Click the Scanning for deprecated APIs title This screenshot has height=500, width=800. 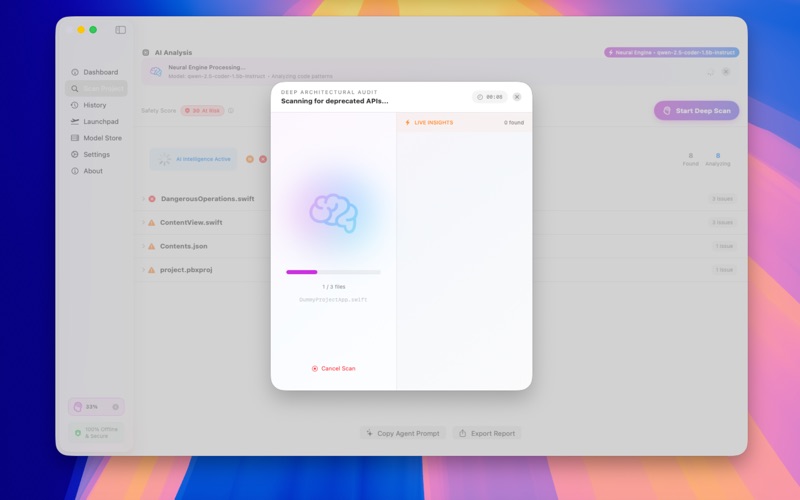point(334,101)
